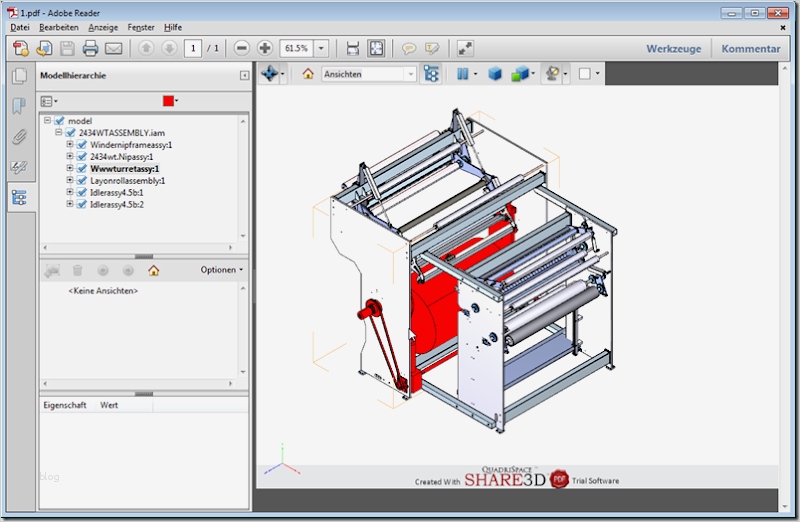Toggle Wwwturretassy:1 visibility checkbox
This screenshot has width=800, height=522.
click(x=82, y=168)
